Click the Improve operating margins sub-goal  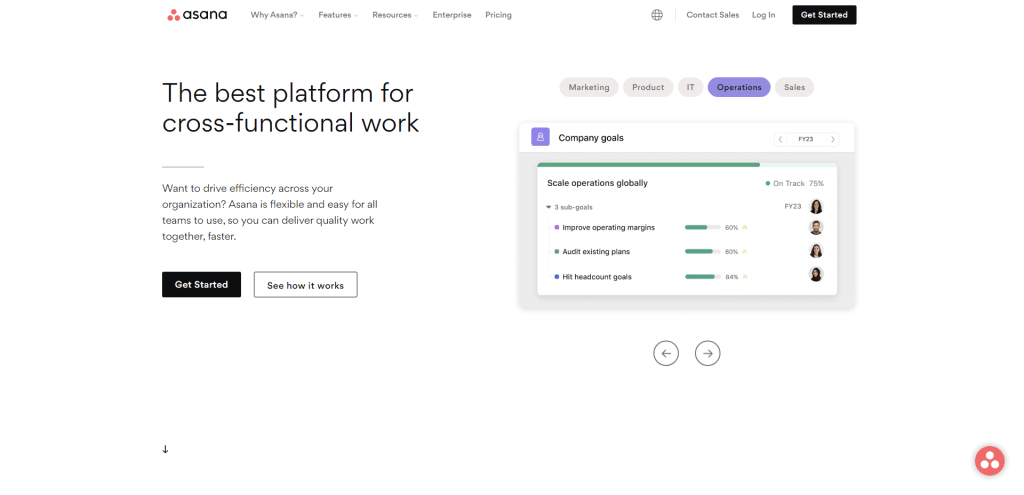[x=609, y=227]
